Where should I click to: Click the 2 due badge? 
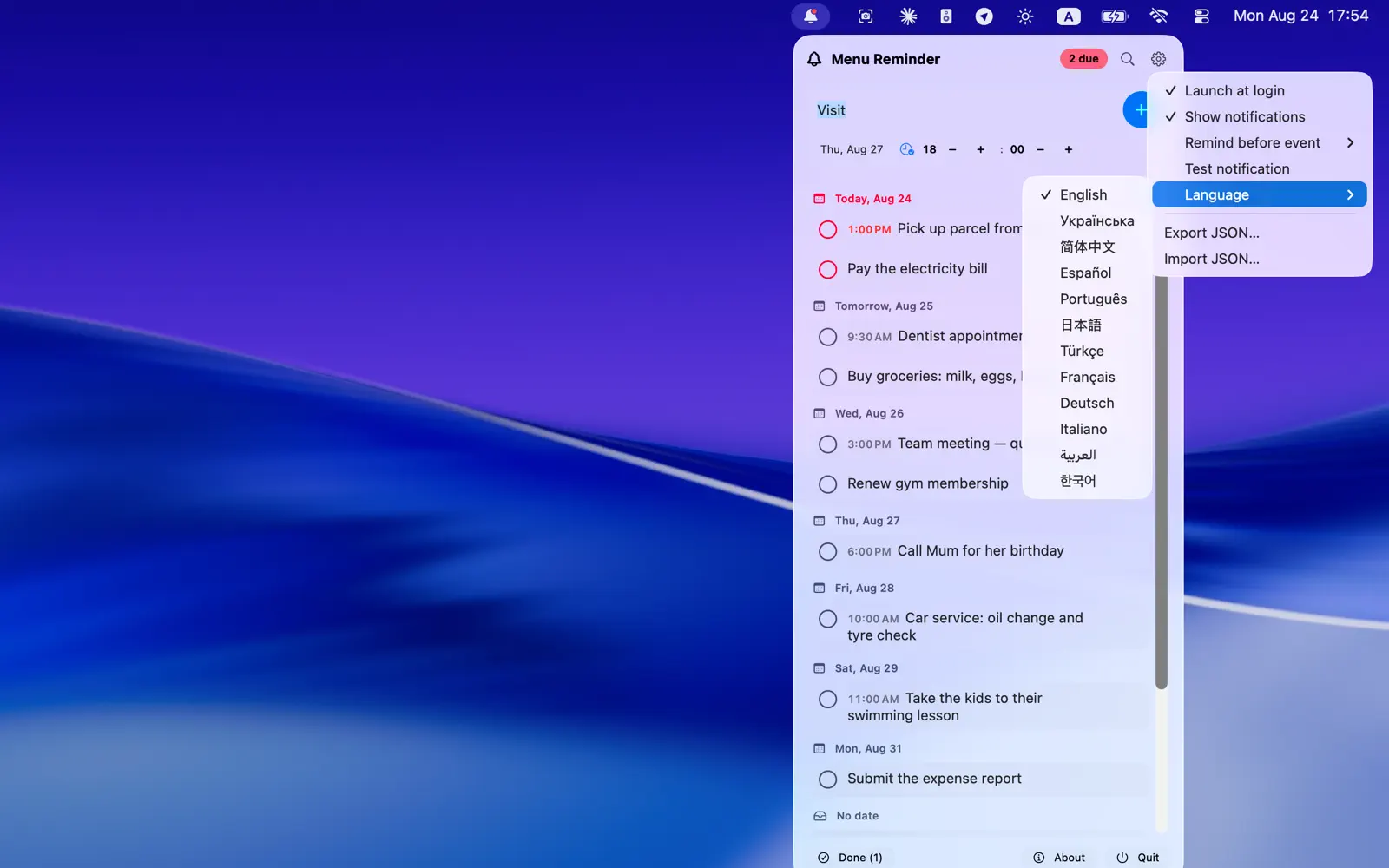coord(1083,59)
